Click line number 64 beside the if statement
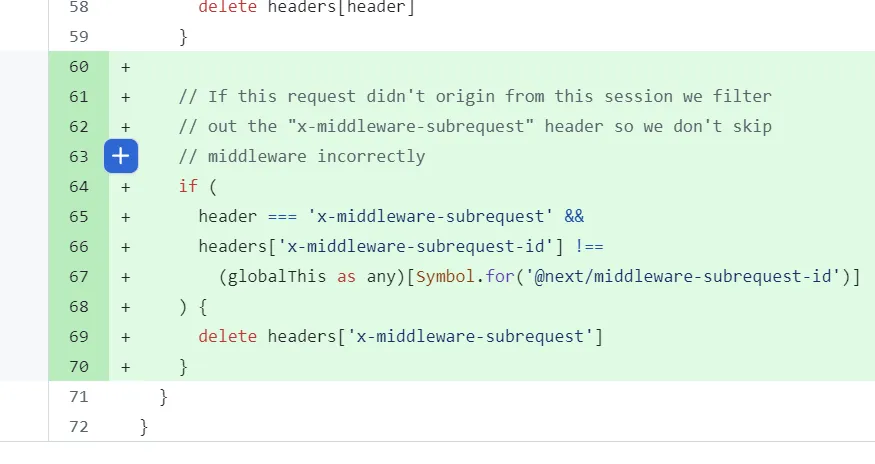This screenshot has height=464, width=875. pyautogui.click(x=79, y=187)
